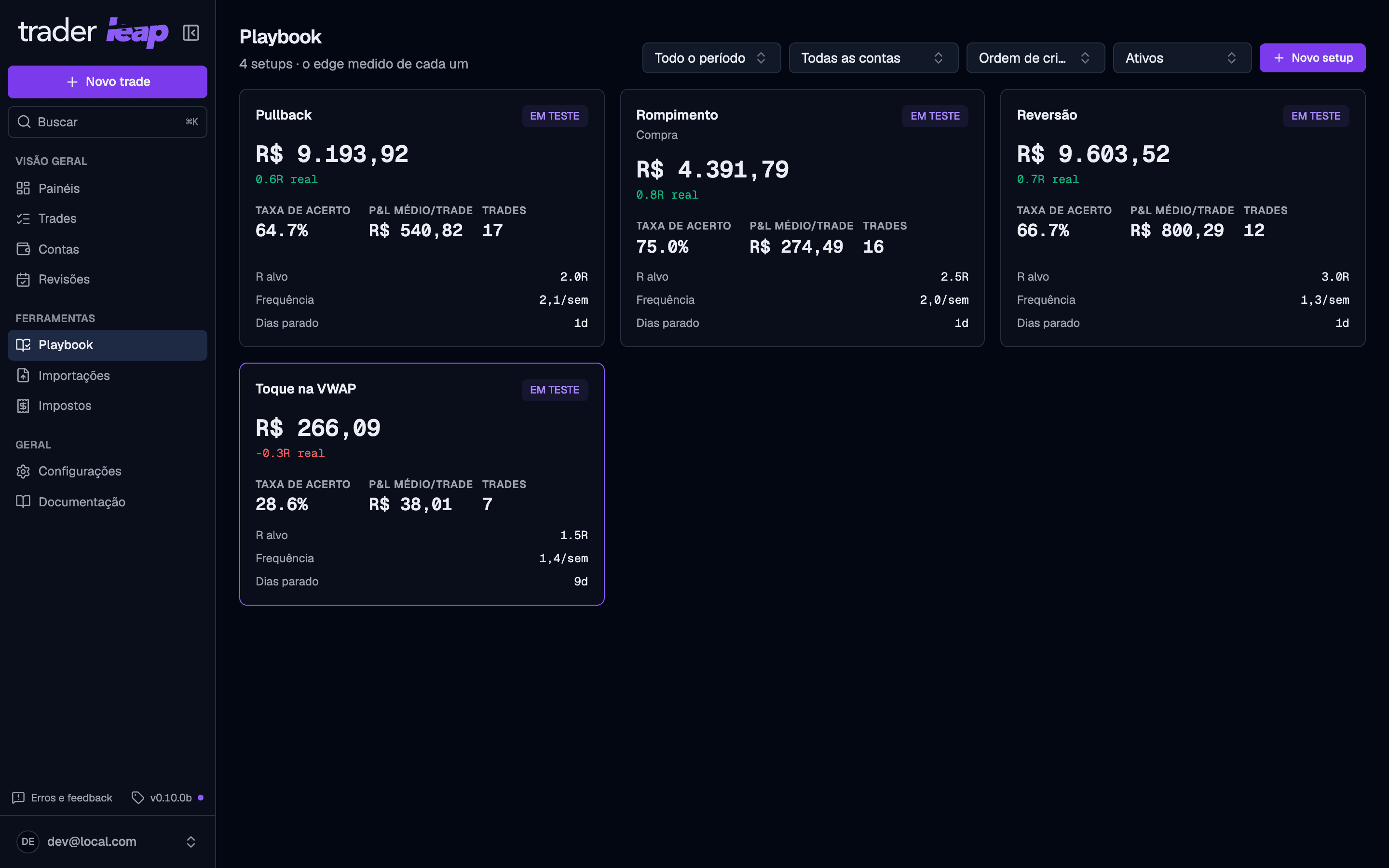Open the Rompimento setup card title

click(x=677, y=115)
